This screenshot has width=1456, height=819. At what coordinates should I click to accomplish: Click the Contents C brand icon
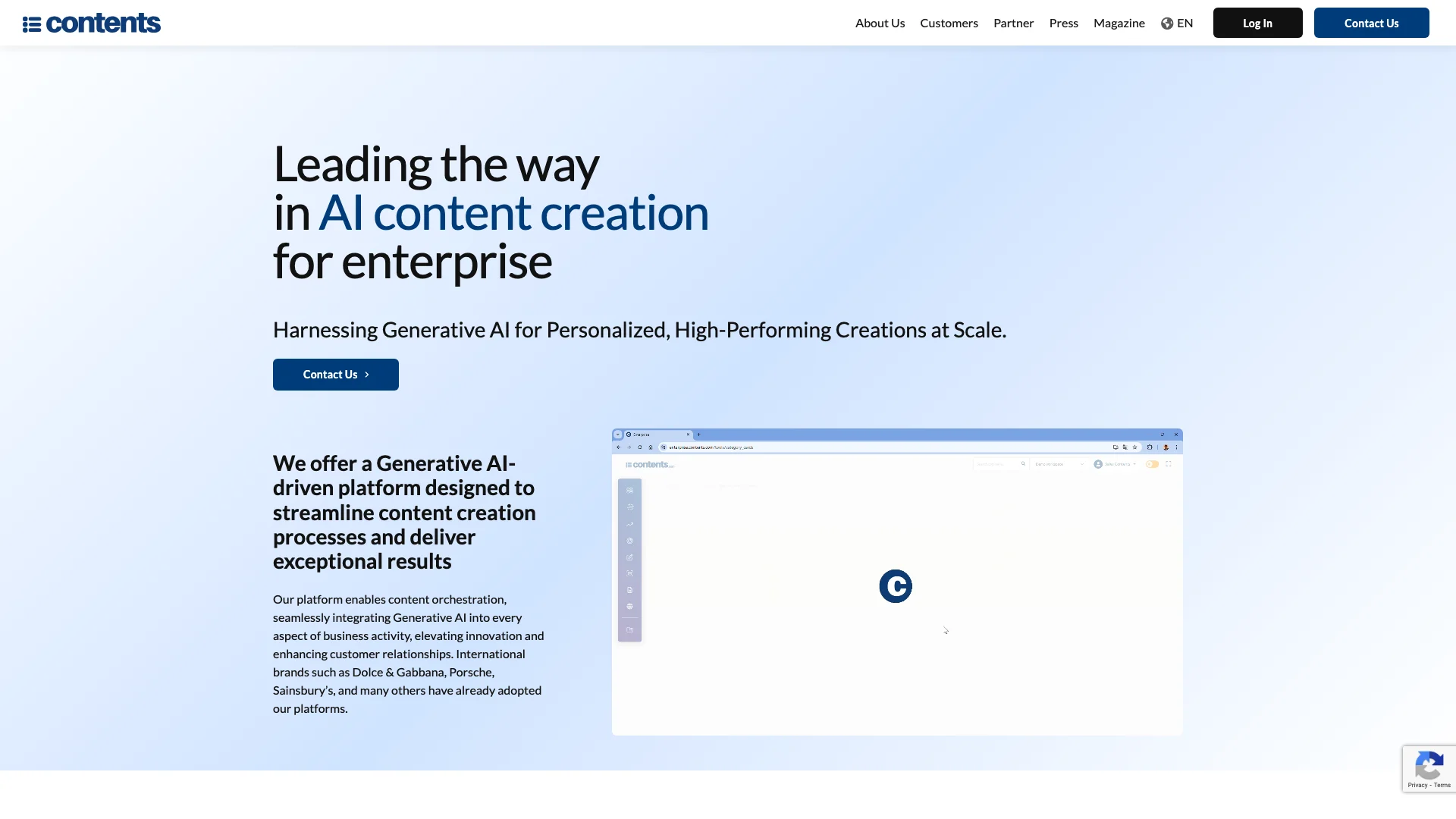click(x=896, y=585)
